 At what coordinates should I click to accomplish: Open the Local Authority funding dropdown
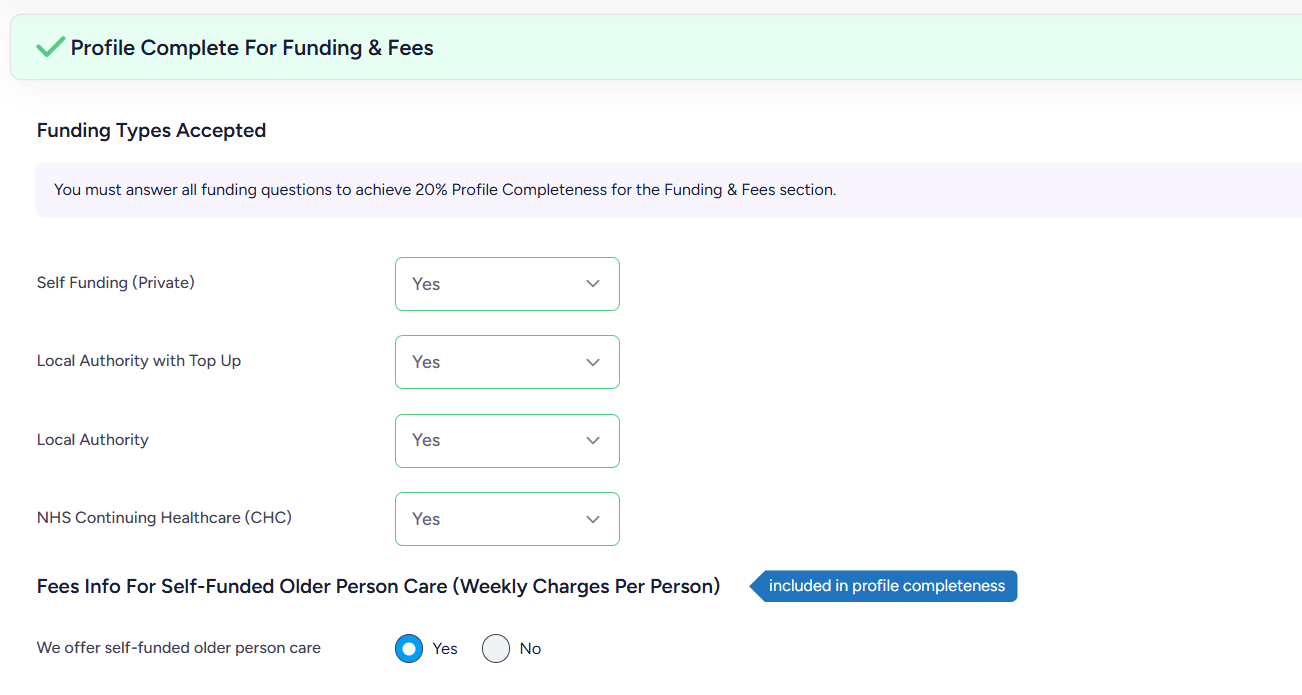(507, 440)
